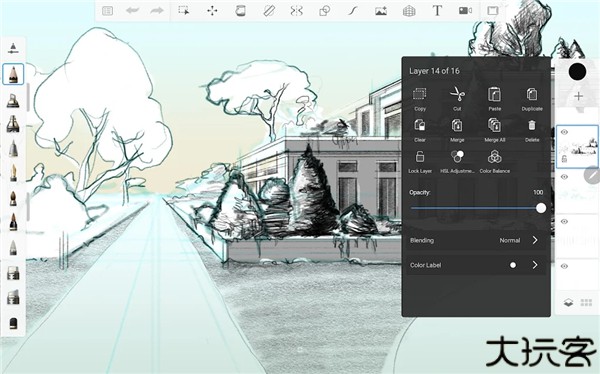
Task: Select the third layer thumbnail
Action: [577, 236]
